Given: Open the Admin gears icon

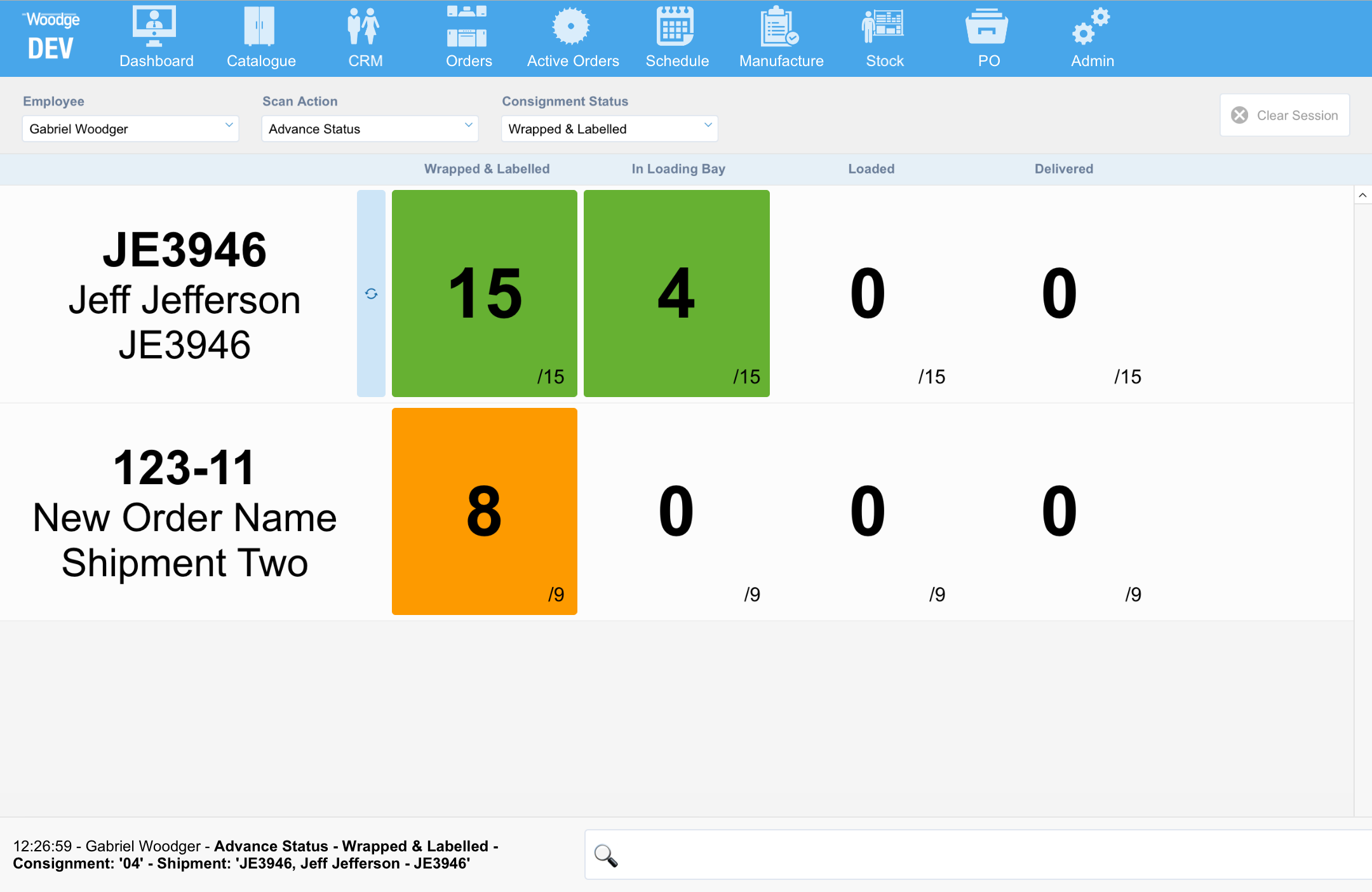Looking at the screenshot, I should 1091,27.
